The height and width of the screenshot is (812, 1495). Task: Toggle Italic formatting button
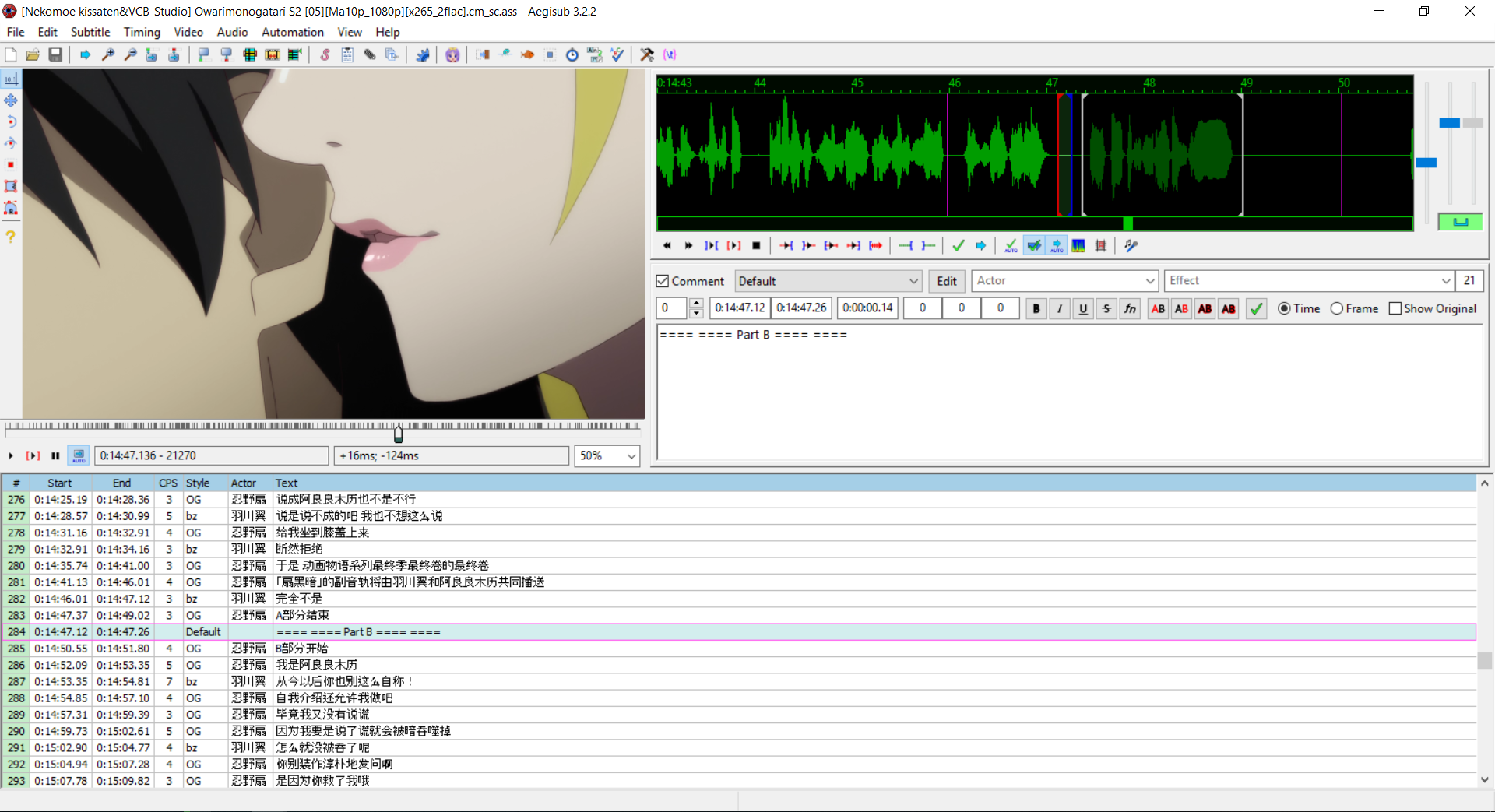coord(1059,308)
